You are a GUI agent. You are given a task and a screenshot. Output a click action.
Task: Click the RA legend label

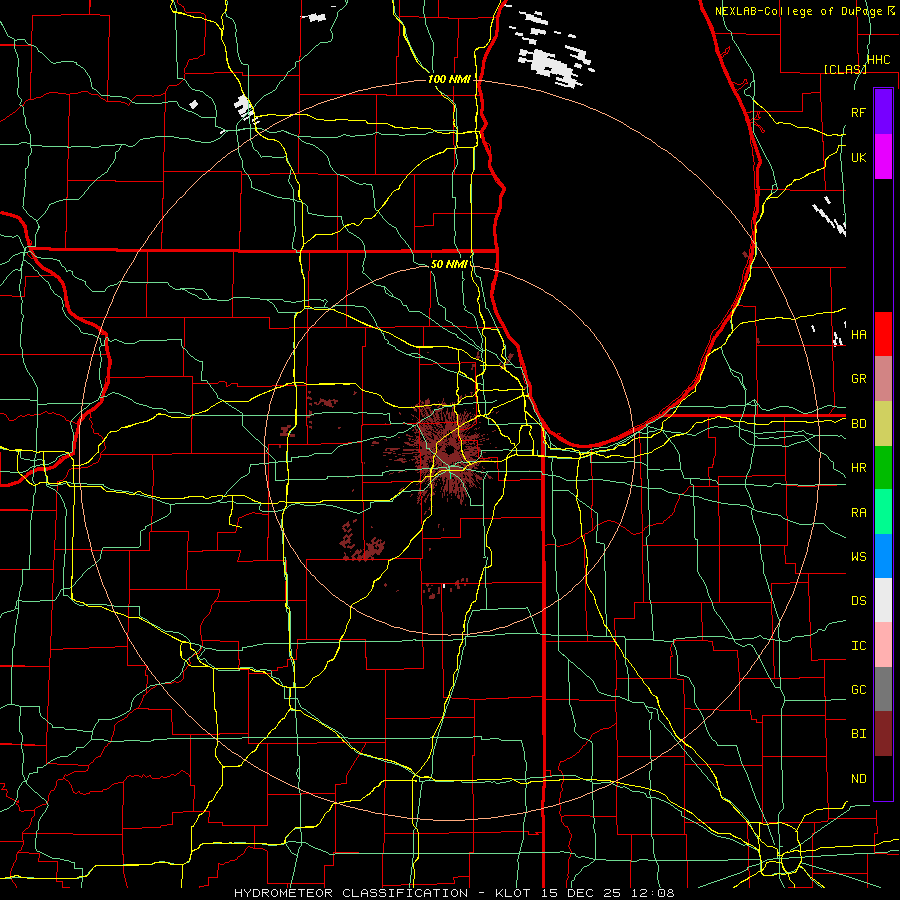coord(858,513)
